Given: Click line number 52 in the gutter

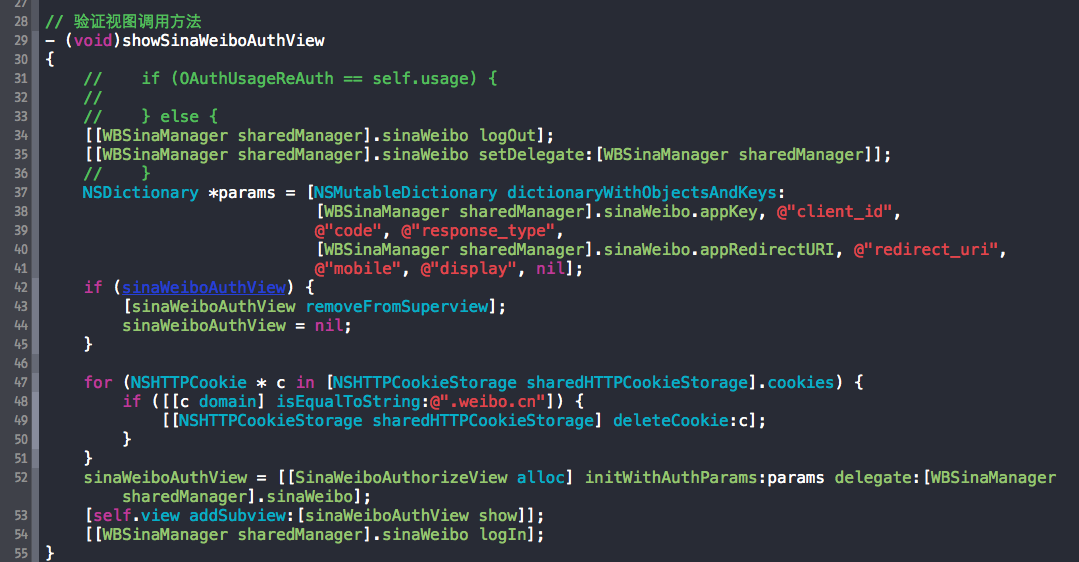Looking at the screenshot, I should tap(21, 477).
